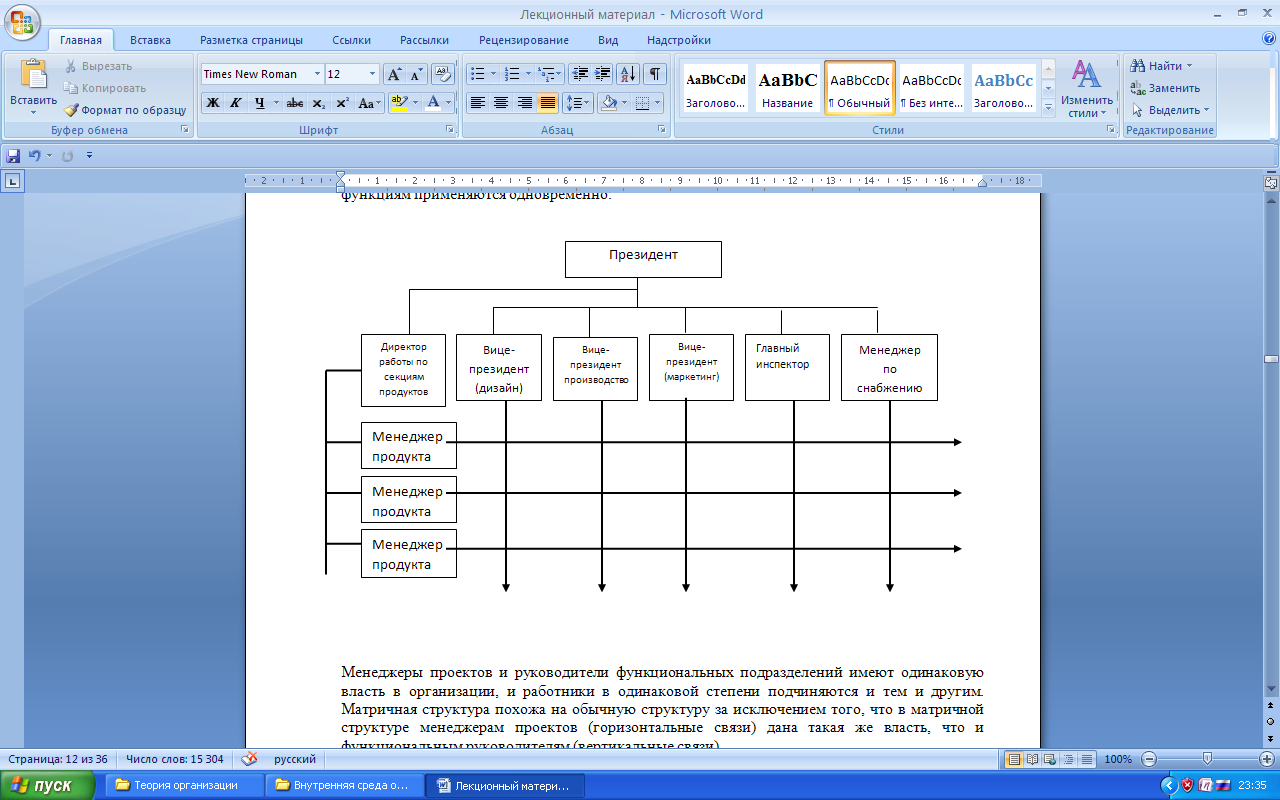Toggle Show paragraph marks (¶)
The image size is (1280, 800).
(655, 74)
